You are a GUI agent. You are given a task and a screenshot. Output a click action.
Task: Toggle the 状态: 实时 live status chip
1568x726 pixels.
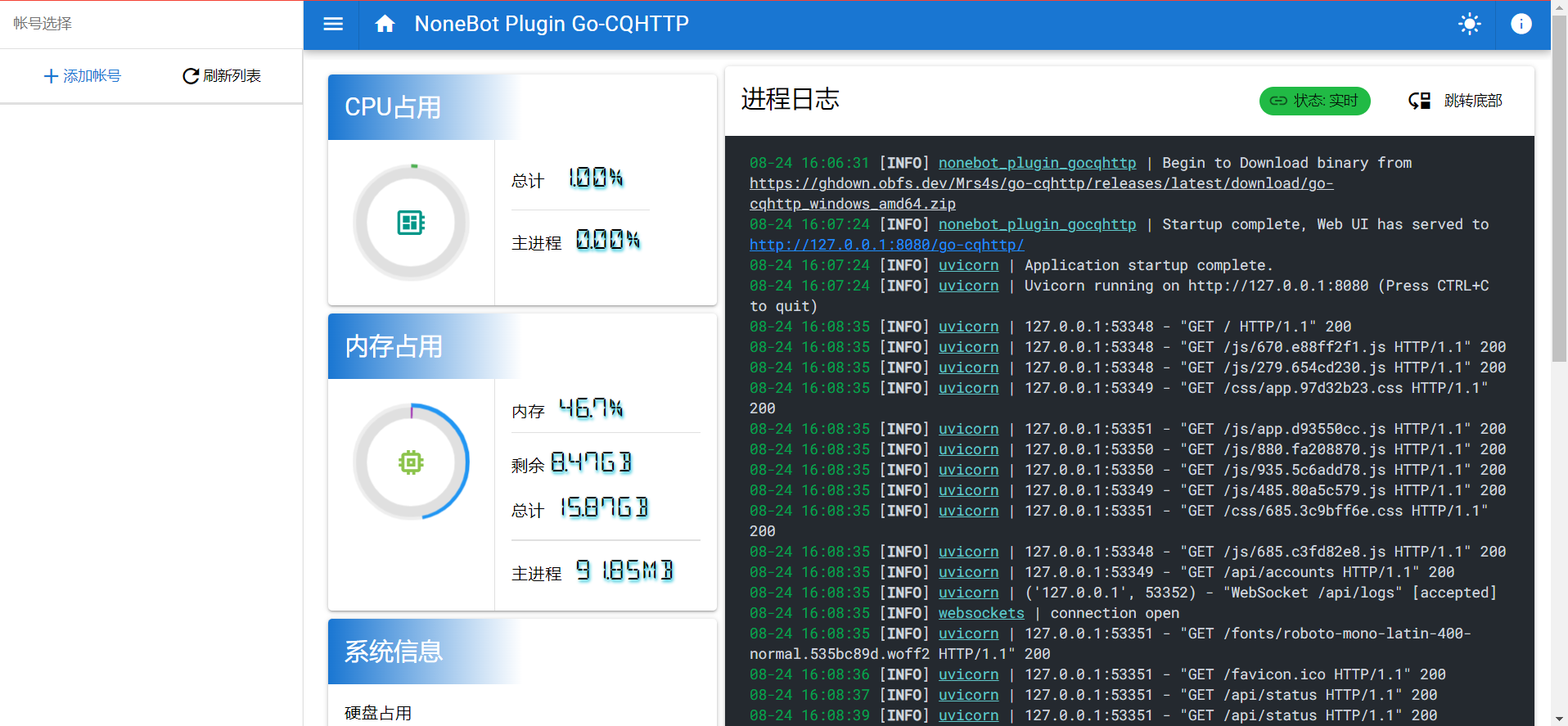[1314, 101]
